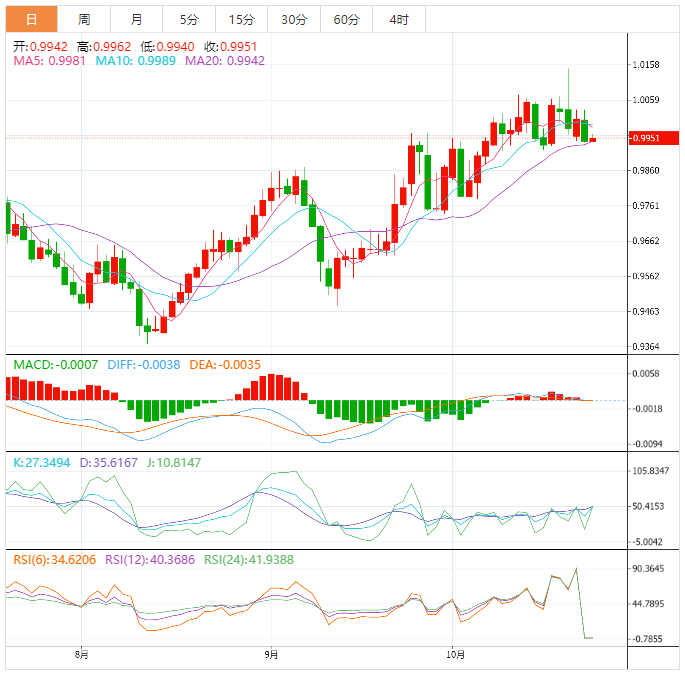685x680 pixels.
Task: Click the 9月 date axis label
Action: coord(271,654)
